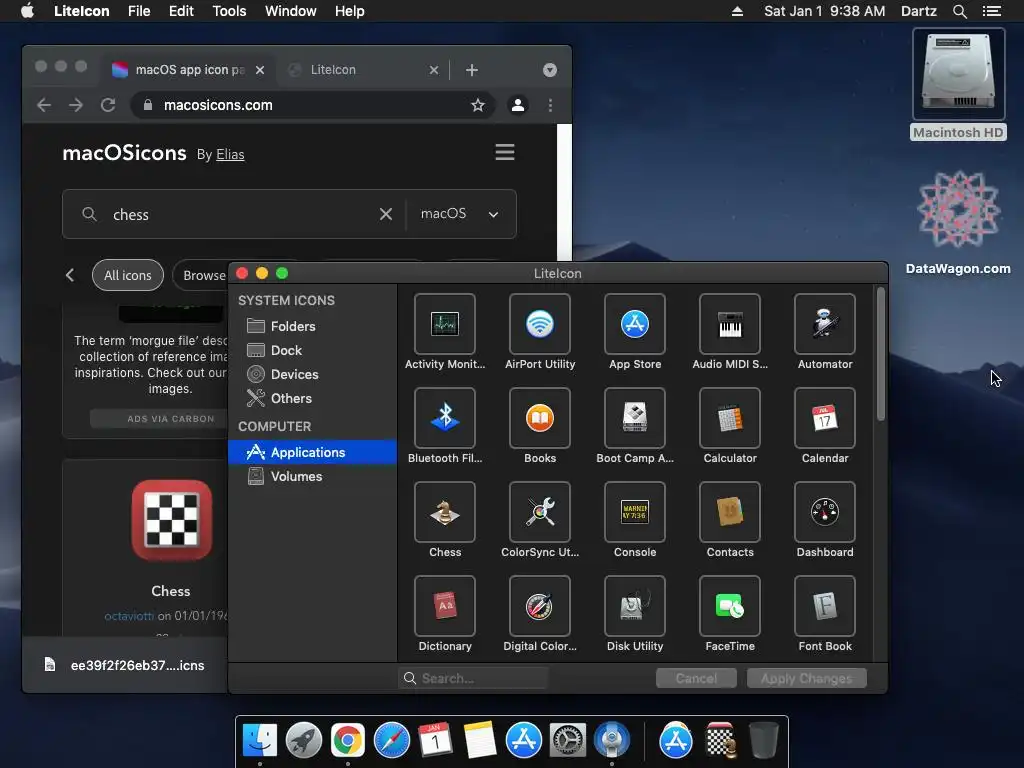Bookmark the page with the star icon
Viewport: 1024px width, 768px height.
click(478, 105)
